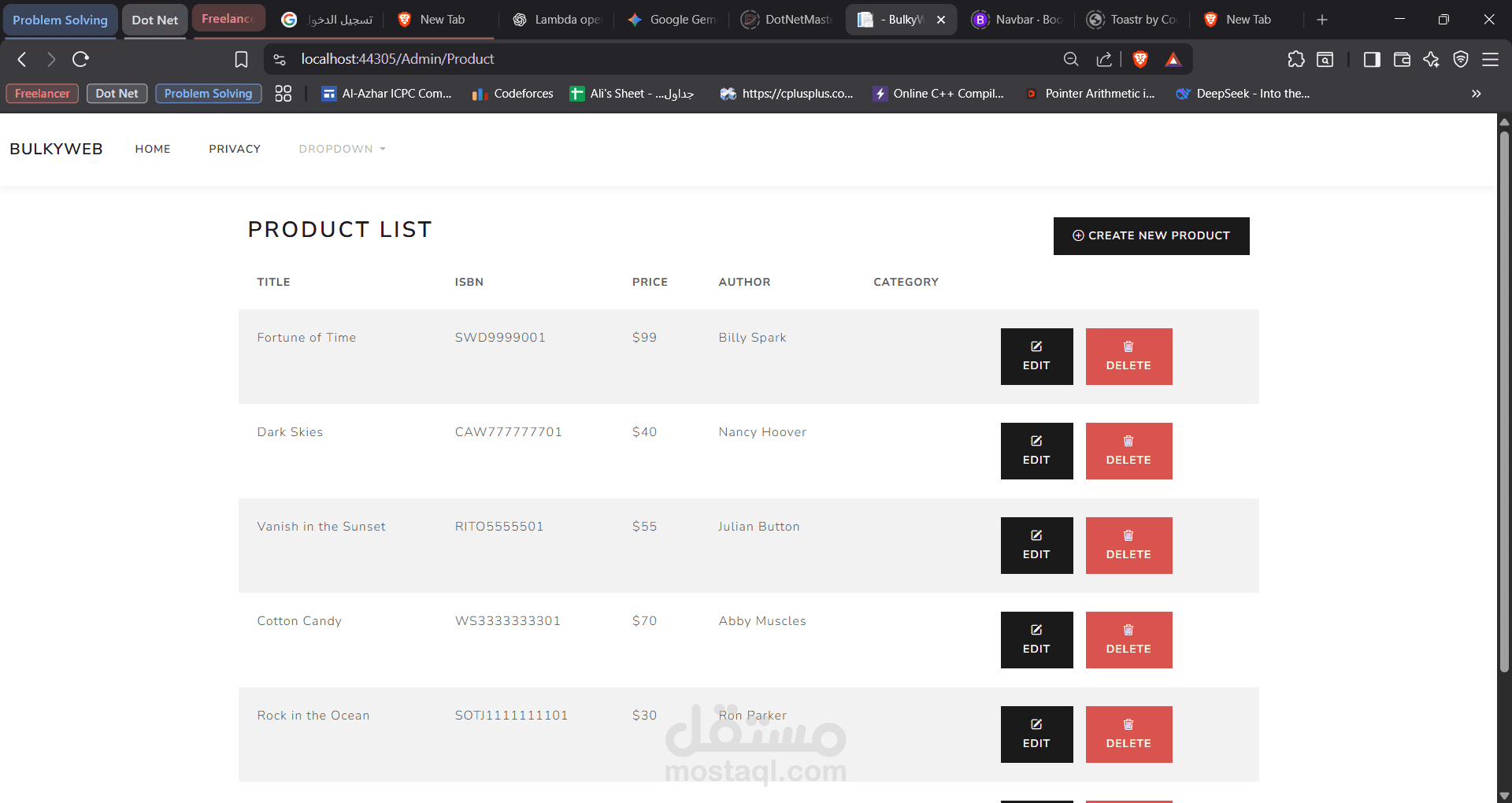1512x803 pixels.
Task: Switch to the Lambda tab
Action: point(558,20)
